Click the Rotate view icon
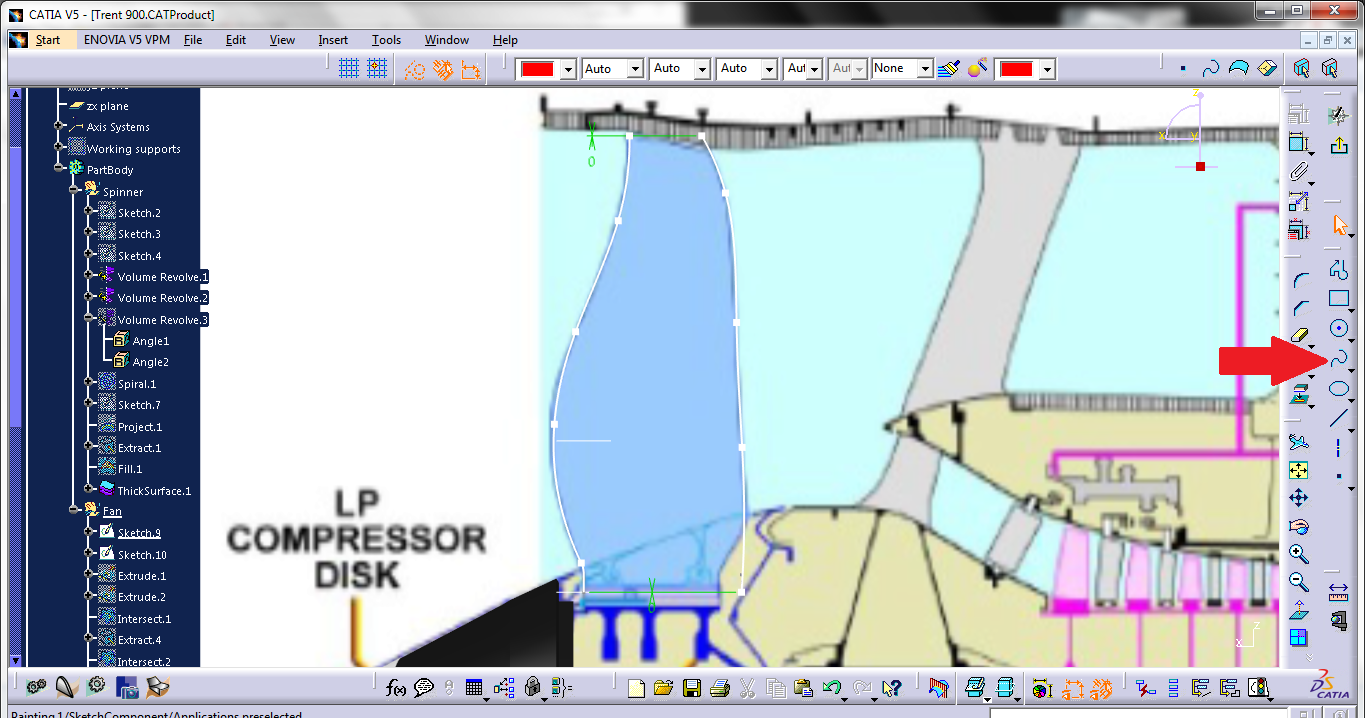 tap(1299, 525)
